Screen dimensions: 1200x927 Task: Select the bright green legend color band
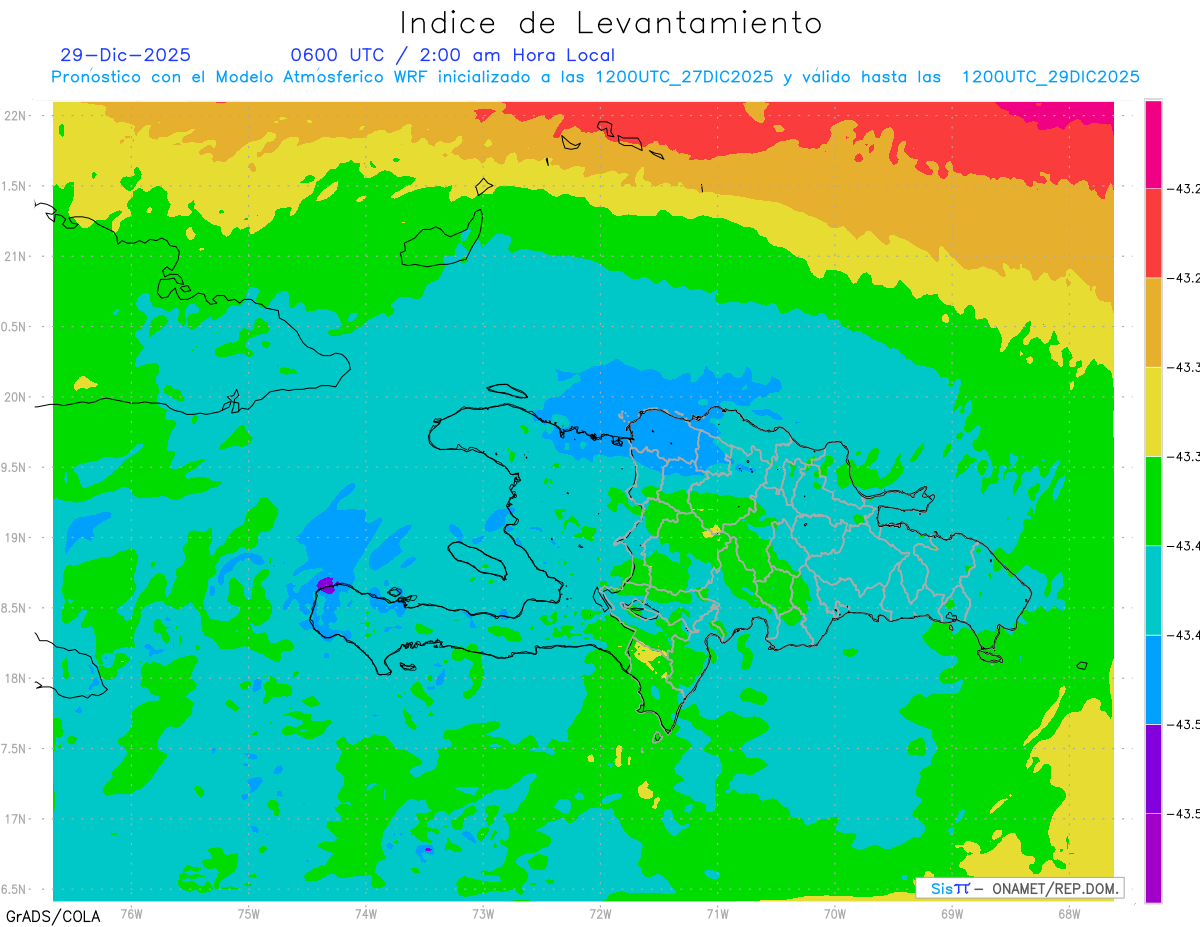[x=1153, y=500]
